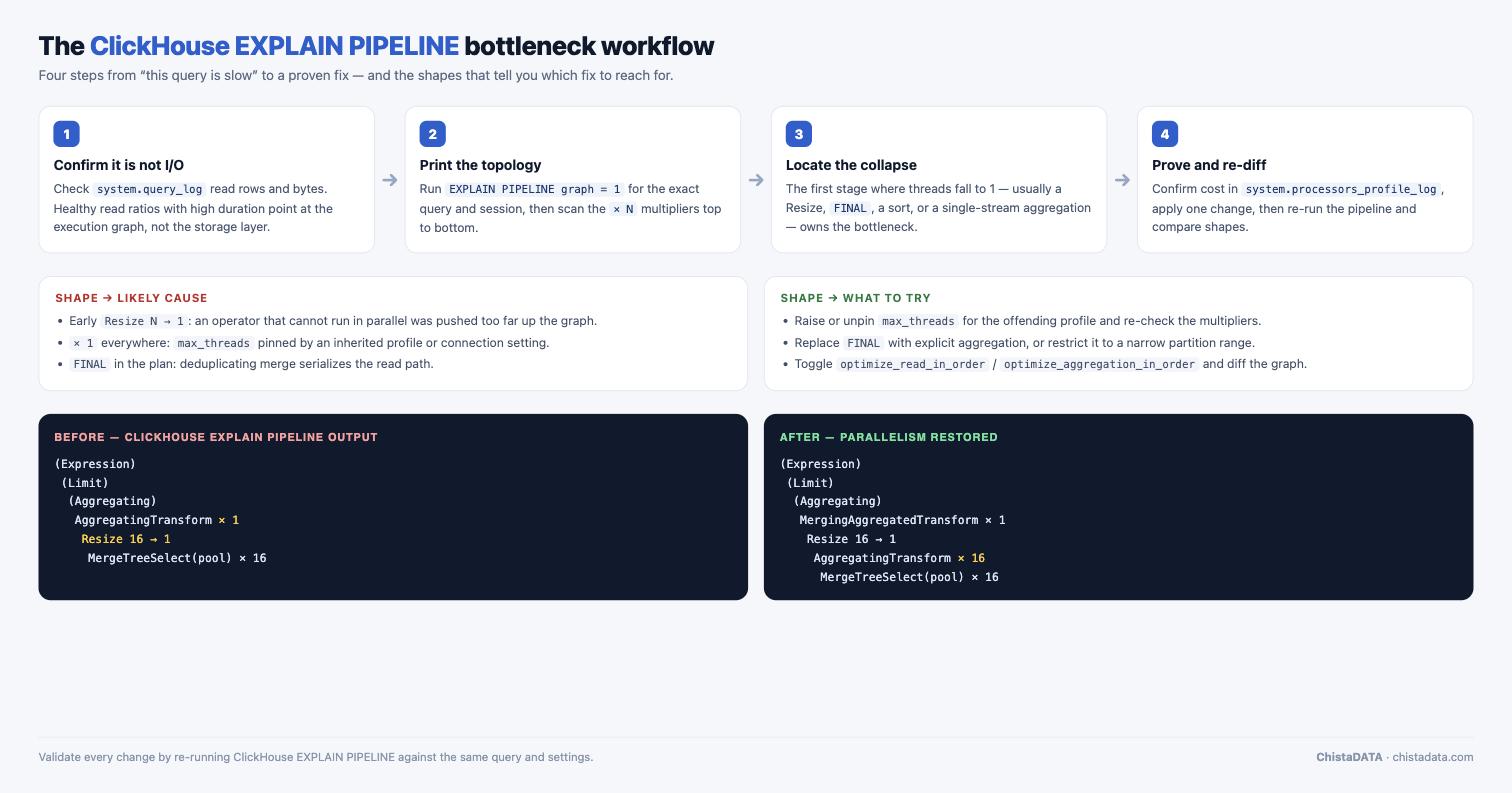Click "MergingAggregatedTransform × 1" line

902,520
